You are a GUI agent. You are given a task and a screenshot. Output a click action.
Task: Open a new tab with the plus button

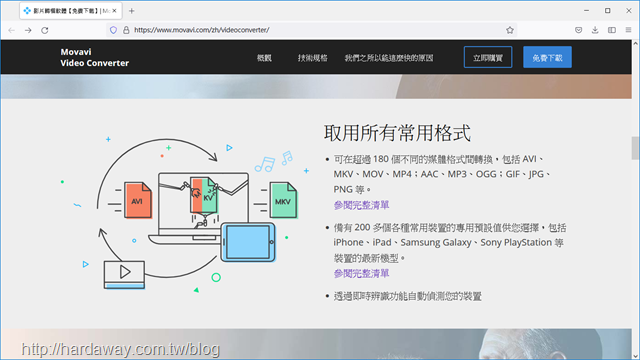click(131, 11)
